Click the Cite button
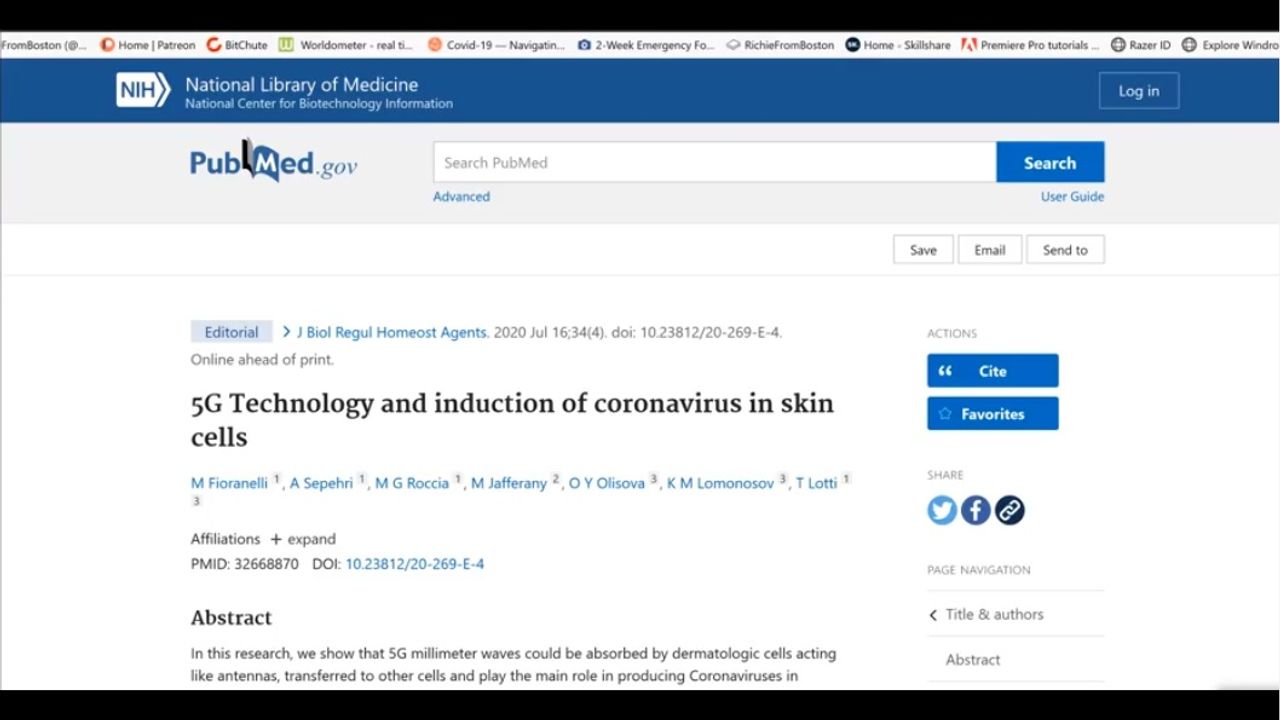The height and width of the screenshot is (720, 1280). click(x=992, y=371)
